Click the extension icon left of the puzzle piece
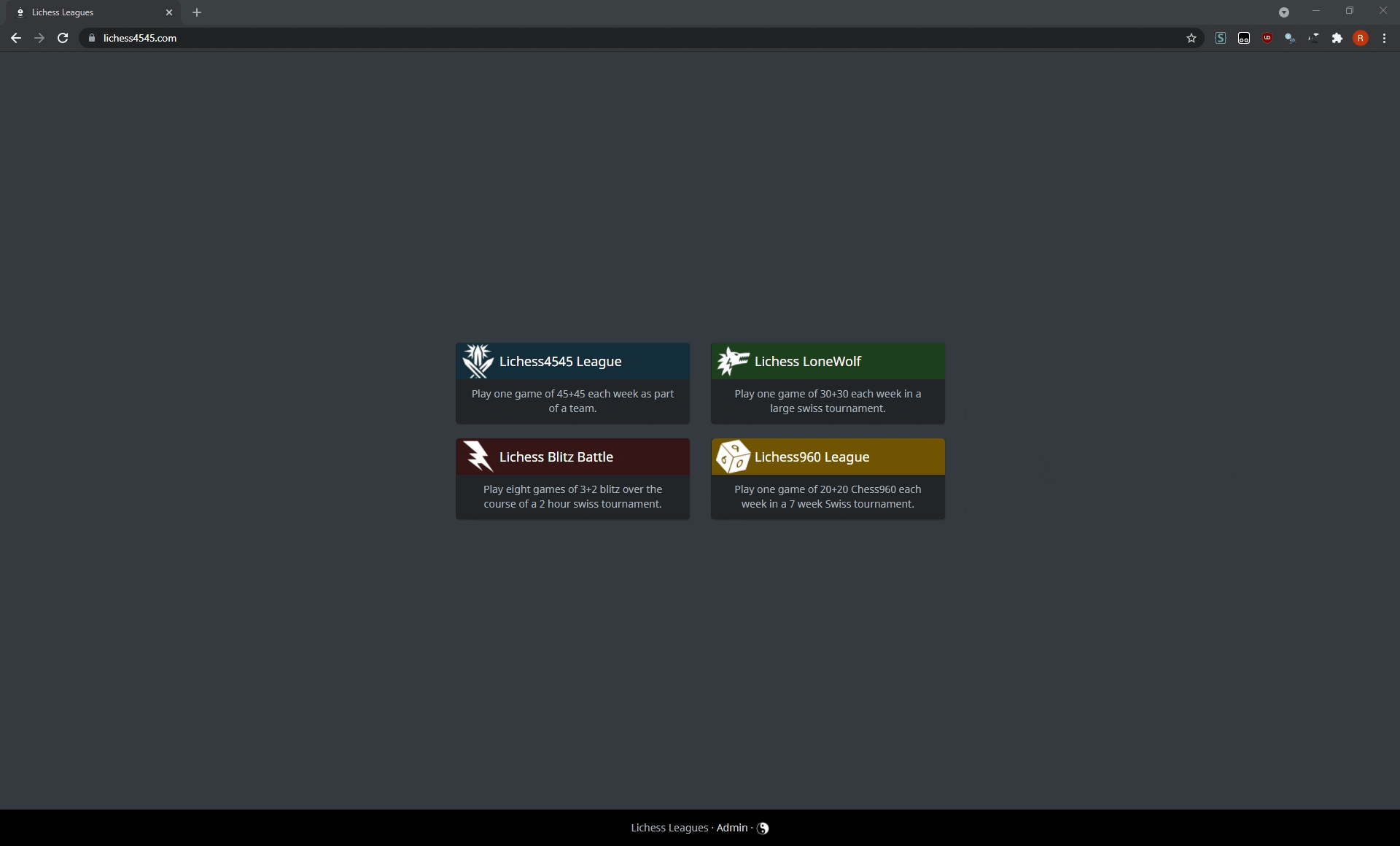 click(1314, 38)
